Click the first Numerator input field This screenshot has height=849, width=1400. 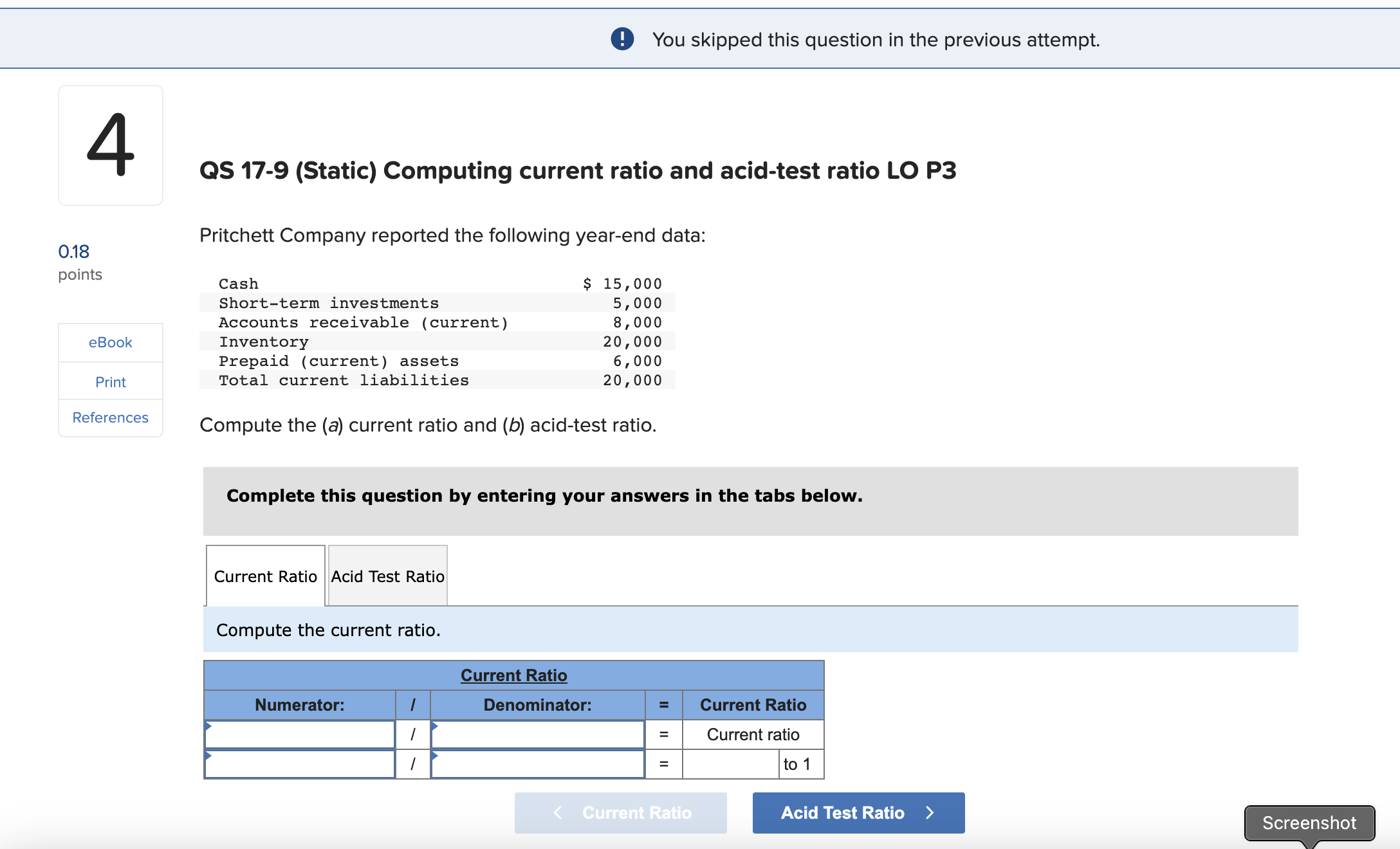pos(299,734)
